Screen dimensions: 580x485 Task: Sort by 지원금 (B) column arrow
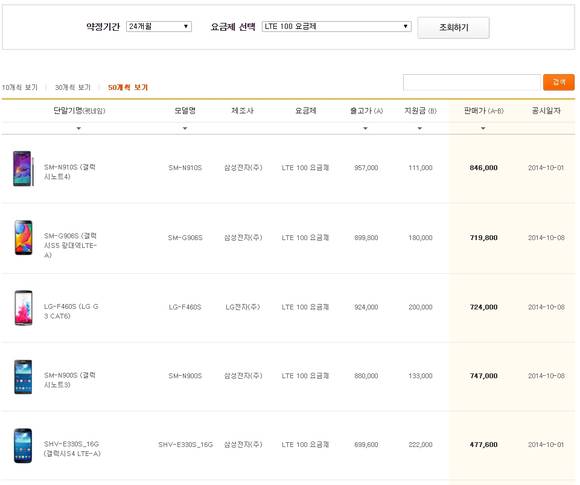pos(420,128)
